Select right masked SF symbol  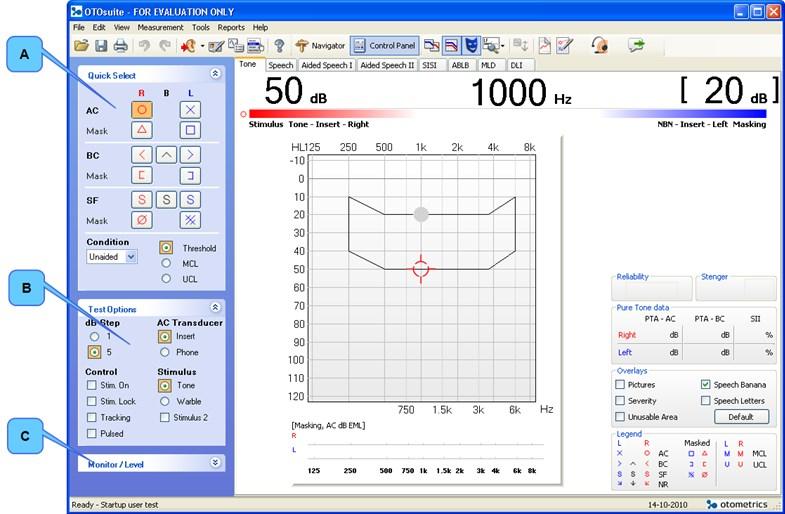(142, 220)
